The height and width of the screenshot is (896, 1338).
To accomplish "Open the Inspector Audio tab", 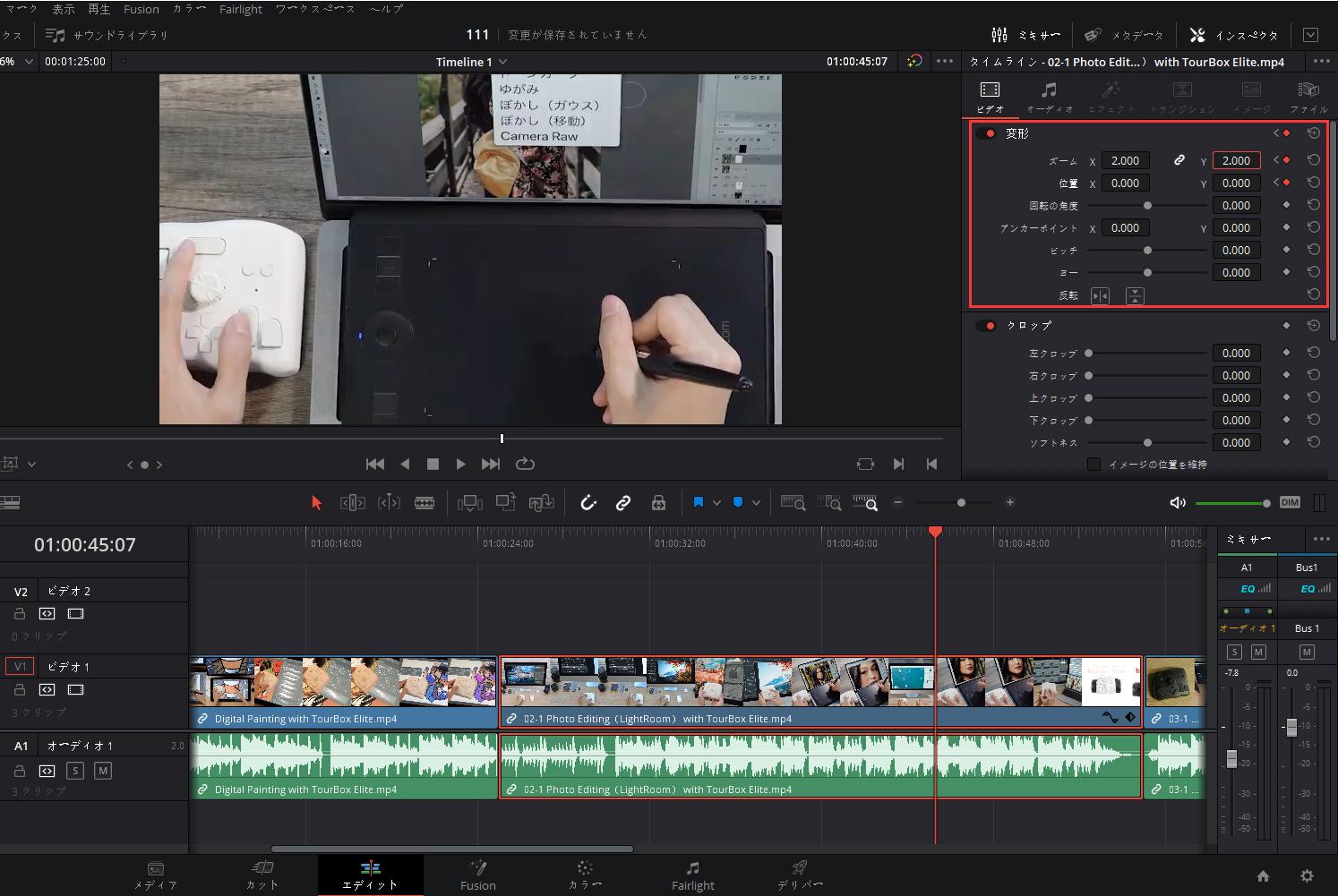I will [1049, 97].
